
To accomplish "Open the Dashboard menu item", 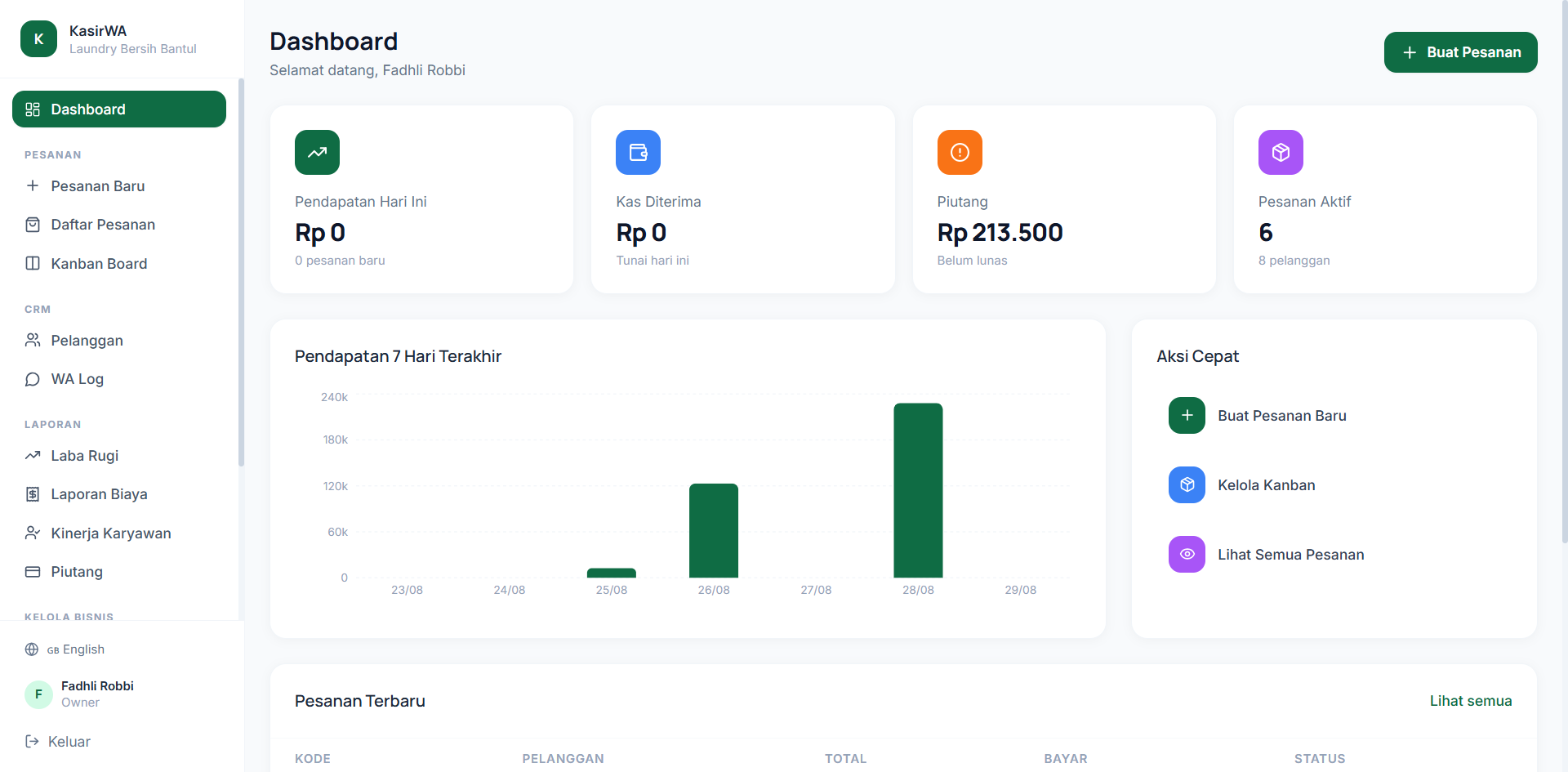I will (x=119, y=109).
